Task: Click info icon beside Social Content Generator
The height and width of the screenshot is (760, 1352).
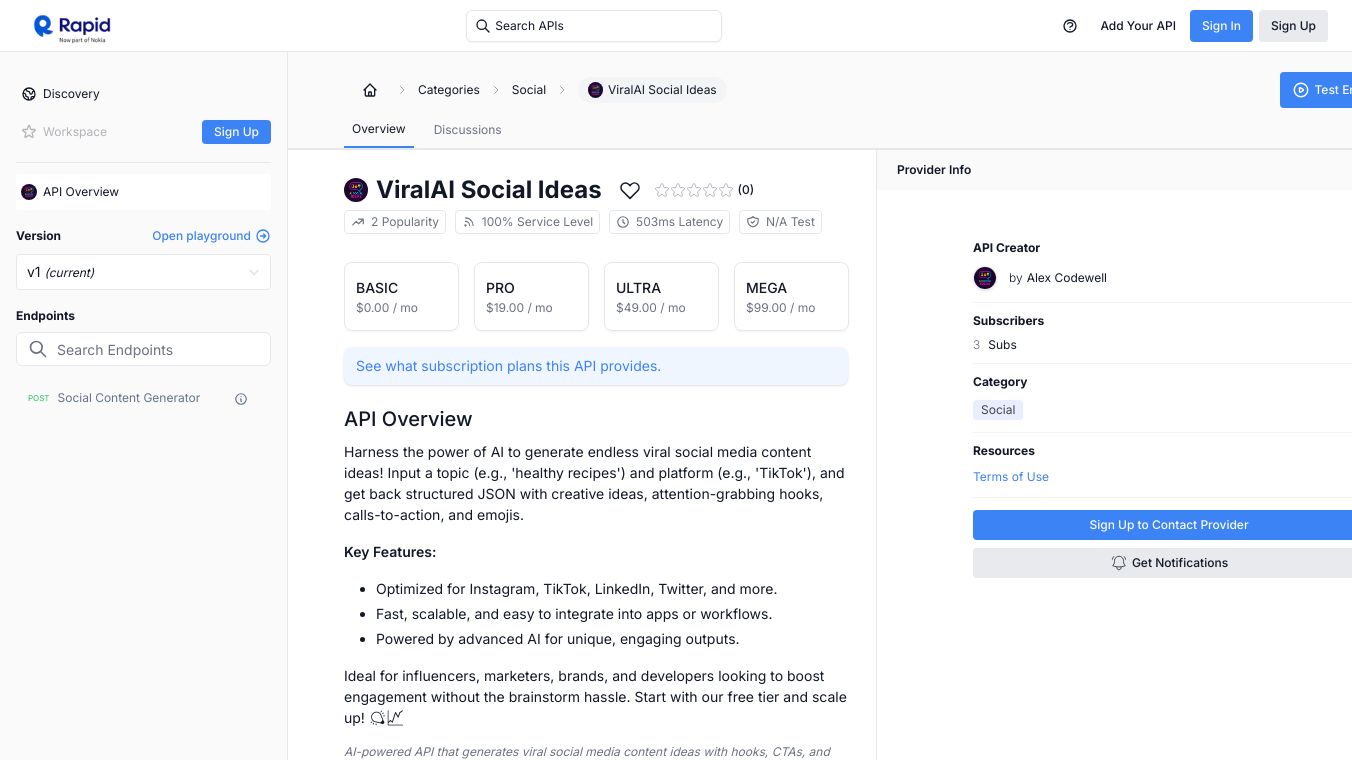Action: tap(241, 399)
